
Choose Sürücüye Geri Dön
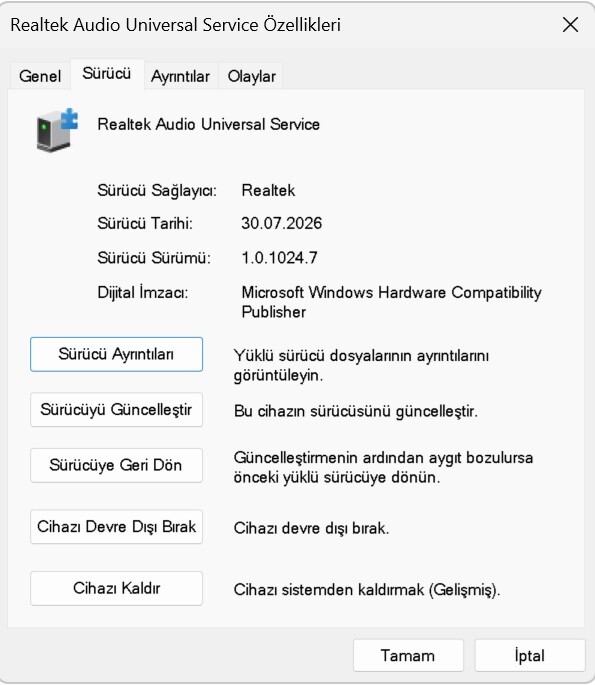point(116,465)
